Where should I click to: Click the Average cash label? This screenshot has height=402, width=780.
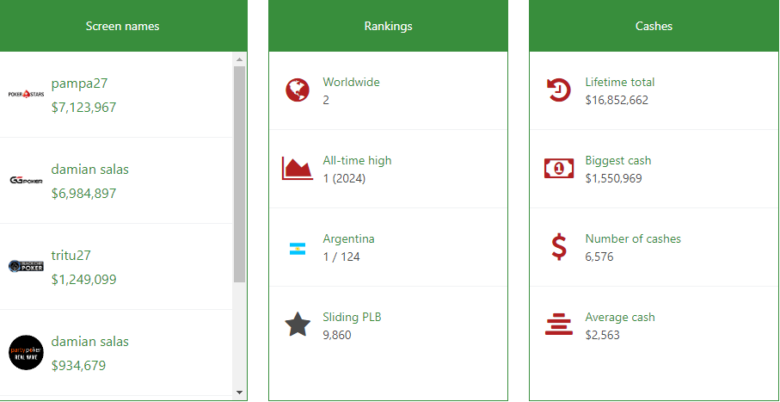tap(620, 317)
